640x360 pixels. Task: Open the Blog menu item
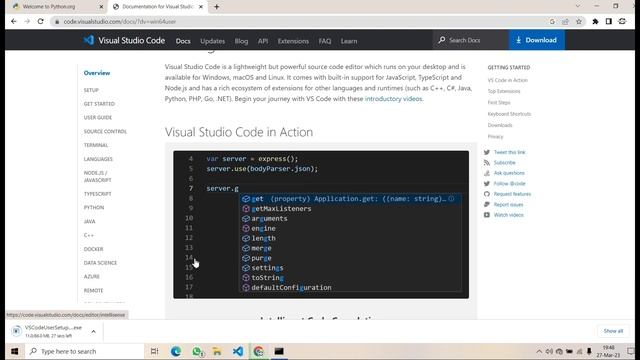click(x=241, y=41)
